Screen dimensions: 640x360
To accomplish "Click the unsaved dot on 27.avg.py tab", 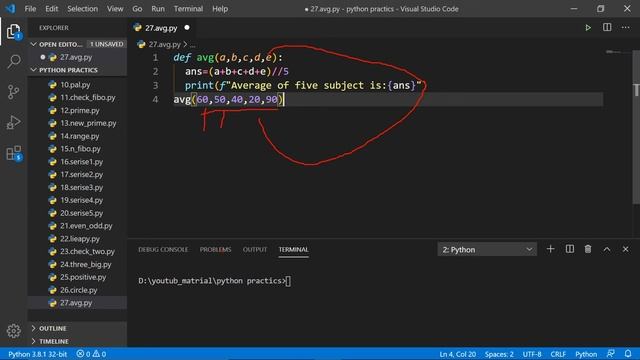I will point(187,28).
